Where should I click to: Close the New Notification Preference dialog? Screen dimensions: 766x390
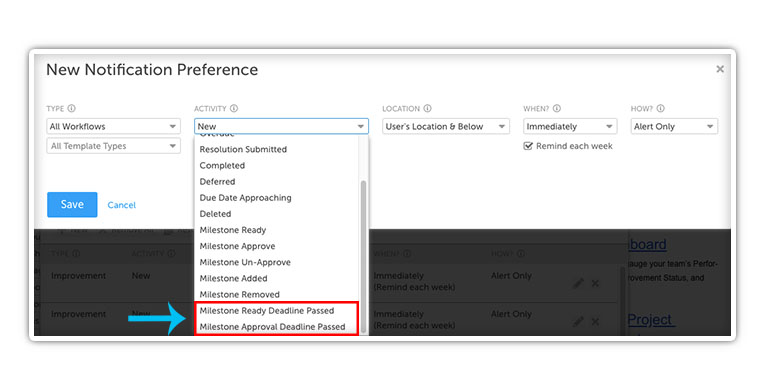tap(720, 69)
